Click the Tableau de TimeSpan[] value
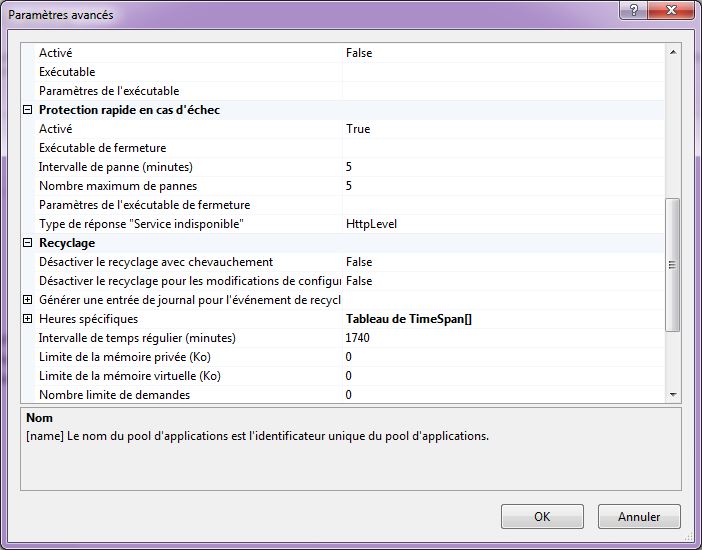The image size is (702, 550). pos(409,319)
